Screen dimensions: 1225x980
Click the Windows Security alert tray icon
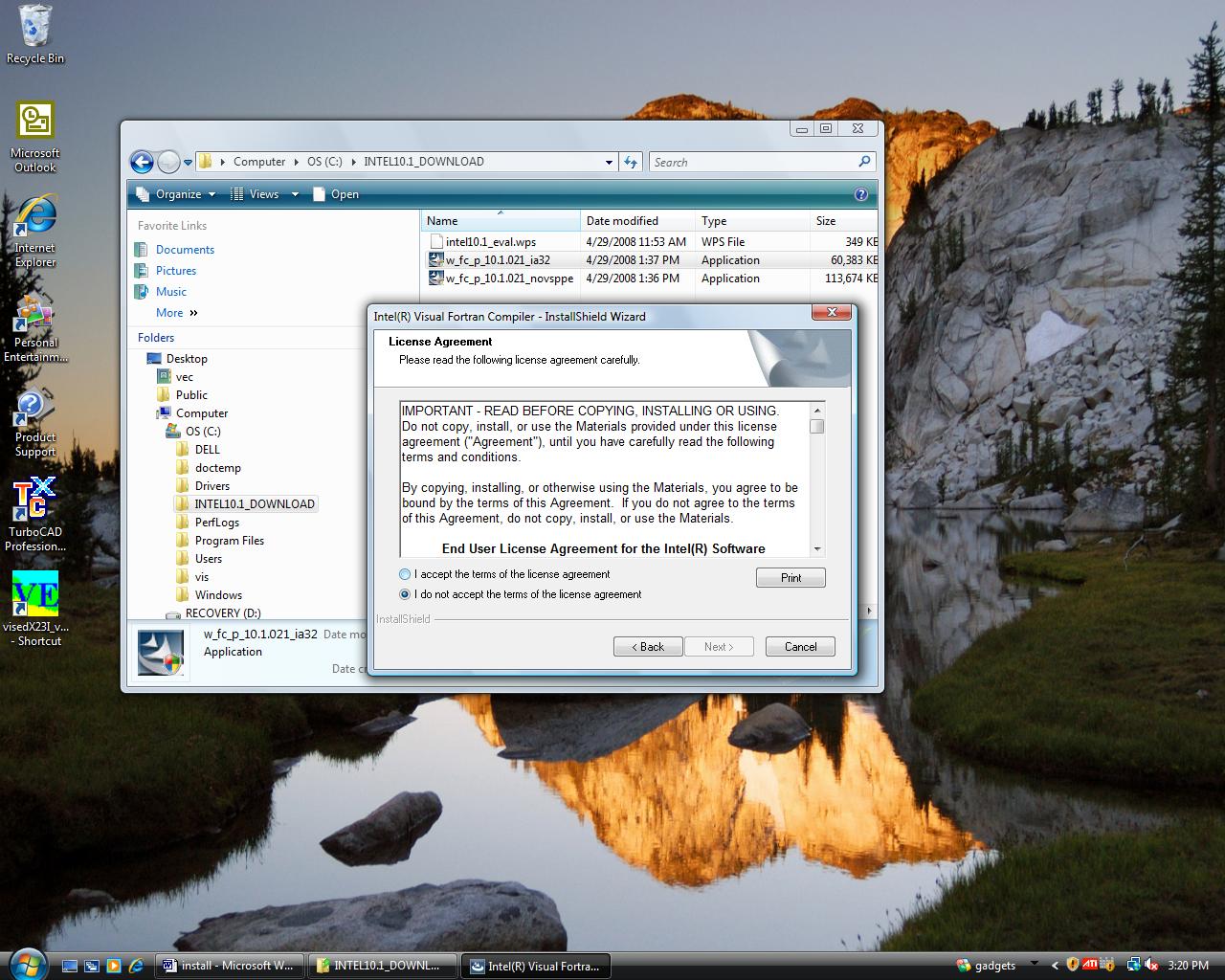coord(1073,965)
